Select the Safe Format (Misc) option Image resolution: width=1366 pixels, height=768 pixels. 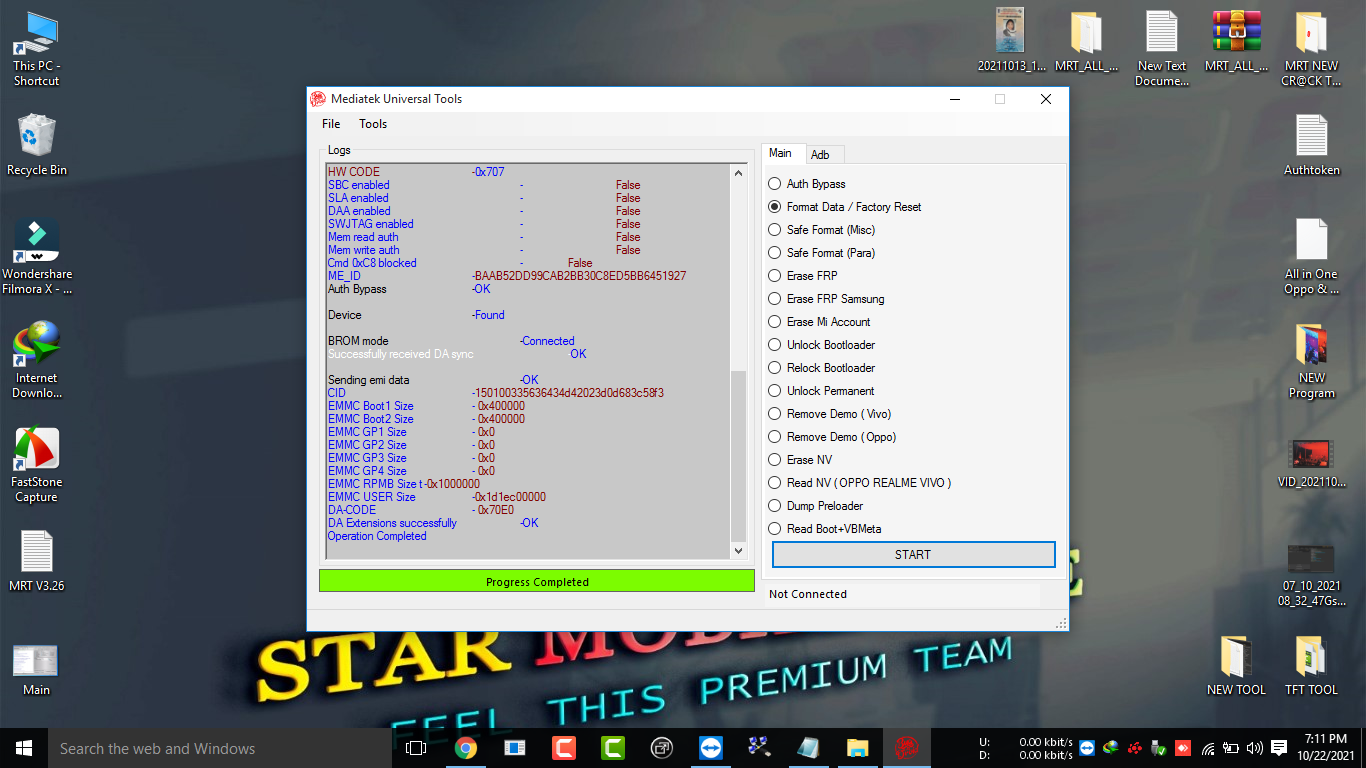[x=821, y=230]
